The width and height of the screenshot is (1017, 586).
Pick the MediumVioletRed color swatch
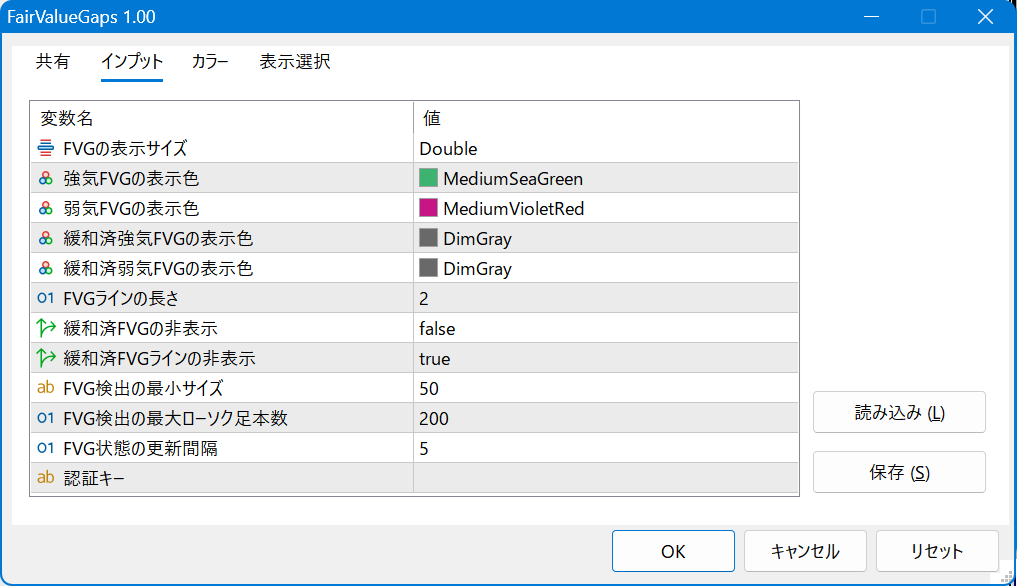click(428, 208)
